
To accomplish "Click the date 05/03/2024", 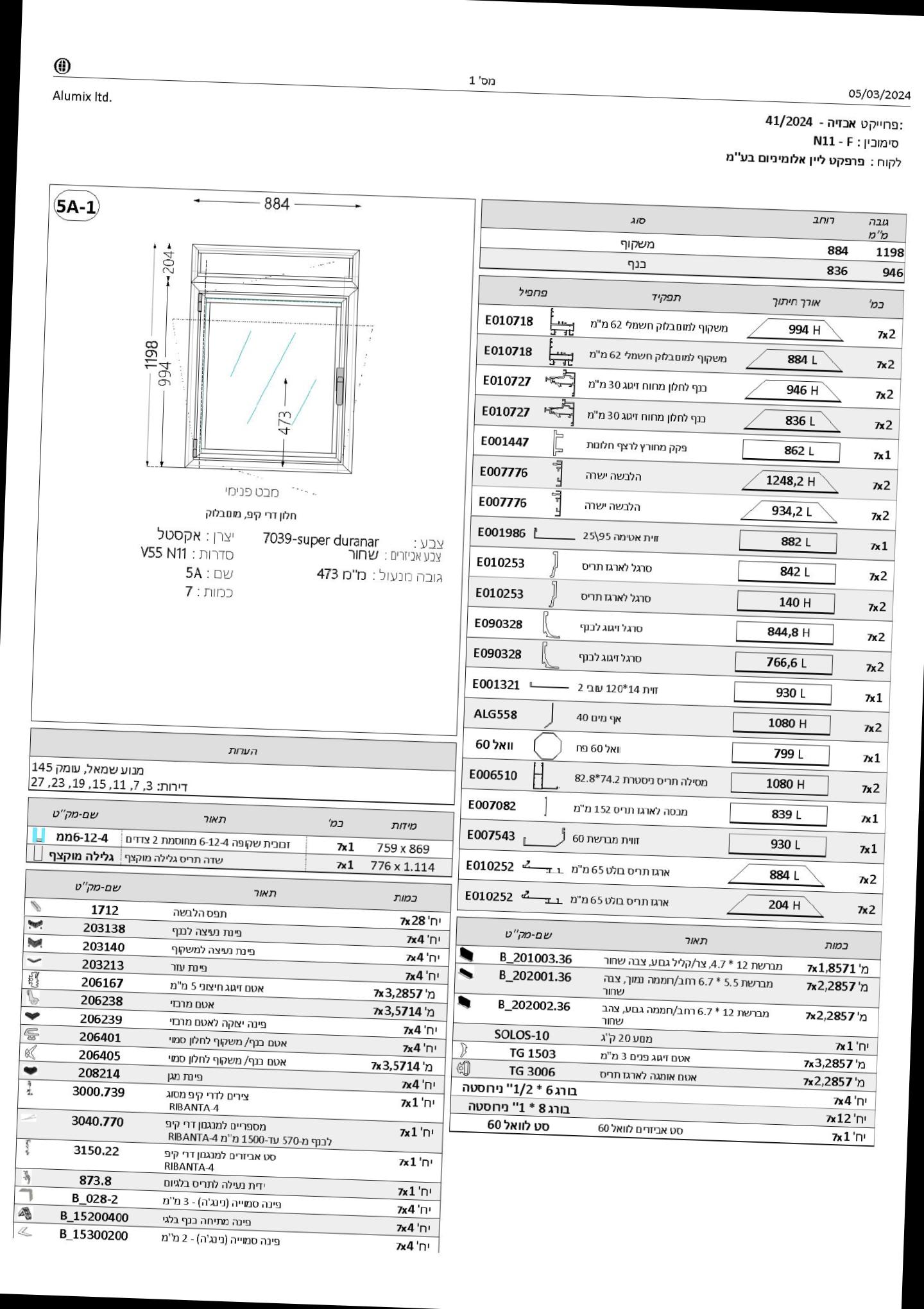I will click(879, 95).
